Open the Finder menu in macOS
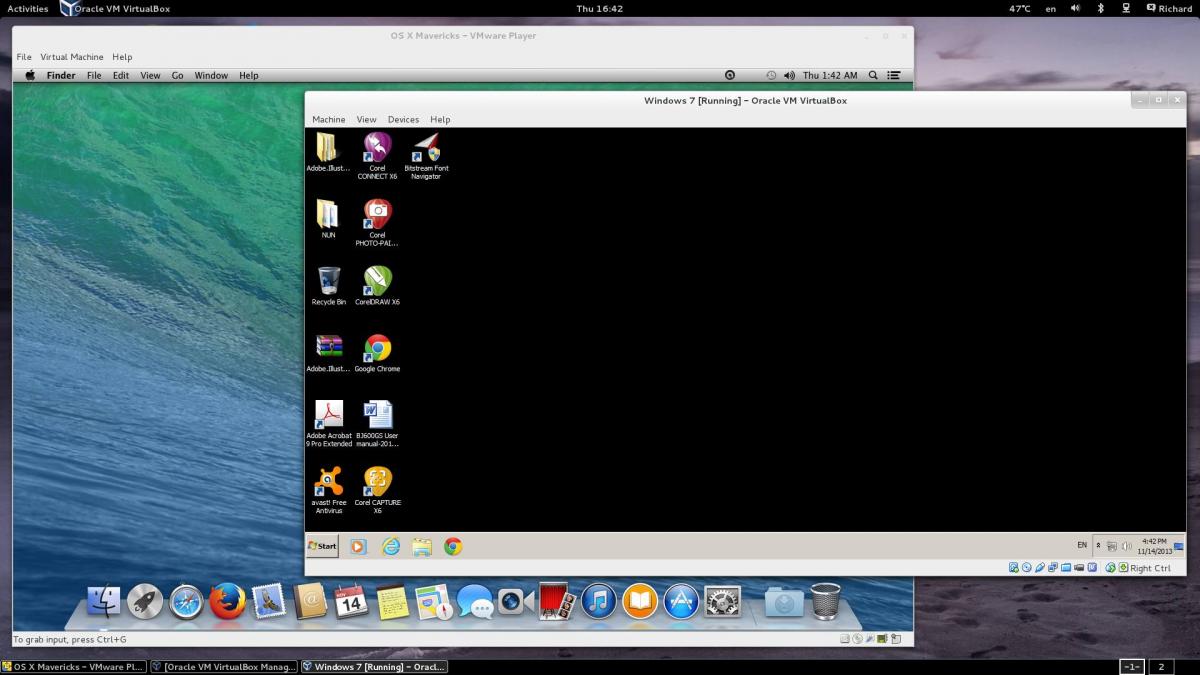The height and width of the screenshot is (675, 1200). coord(61,75)
